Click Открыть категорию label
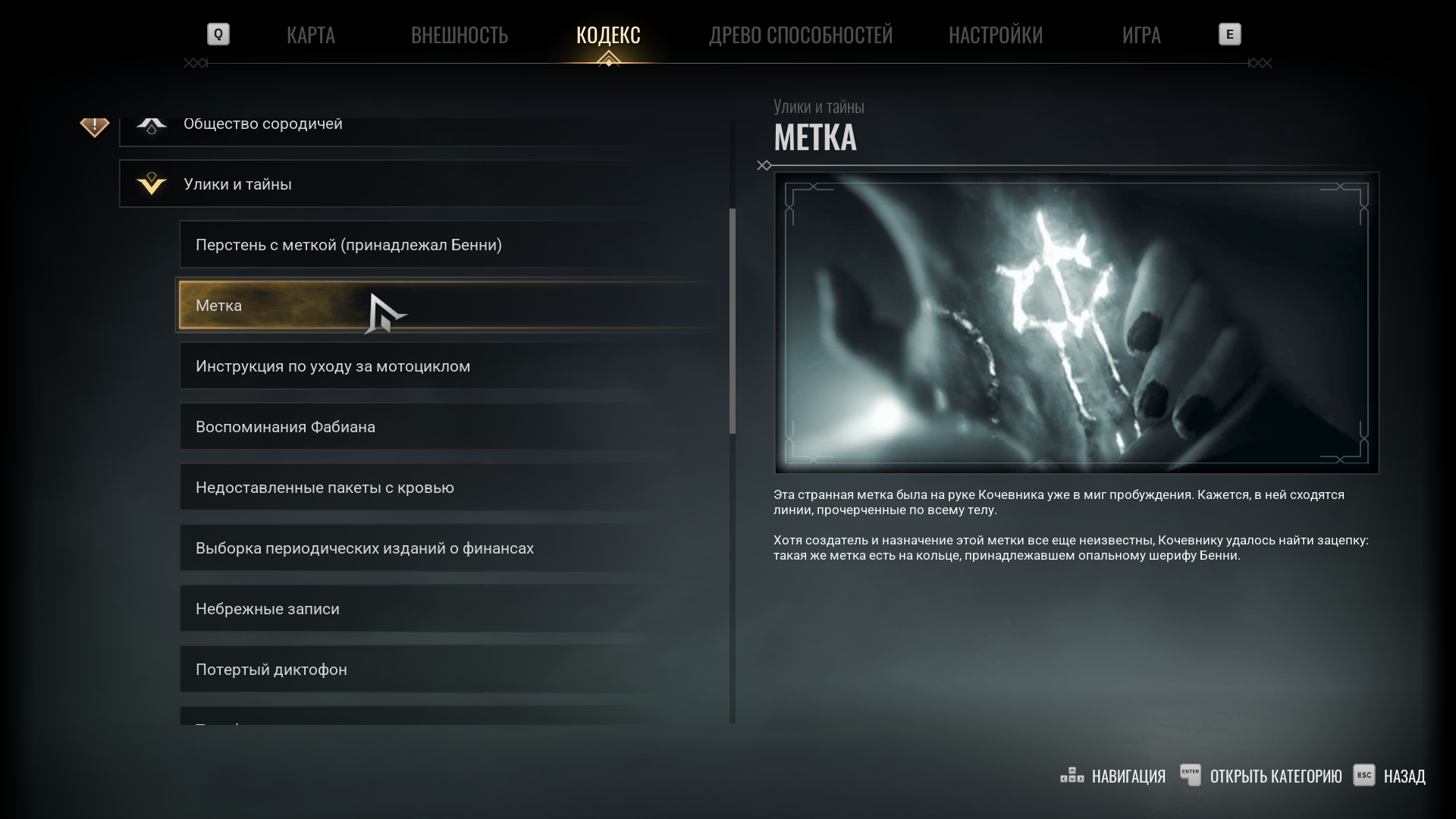The image size is (1456, 819). [x=1276, y=776]
